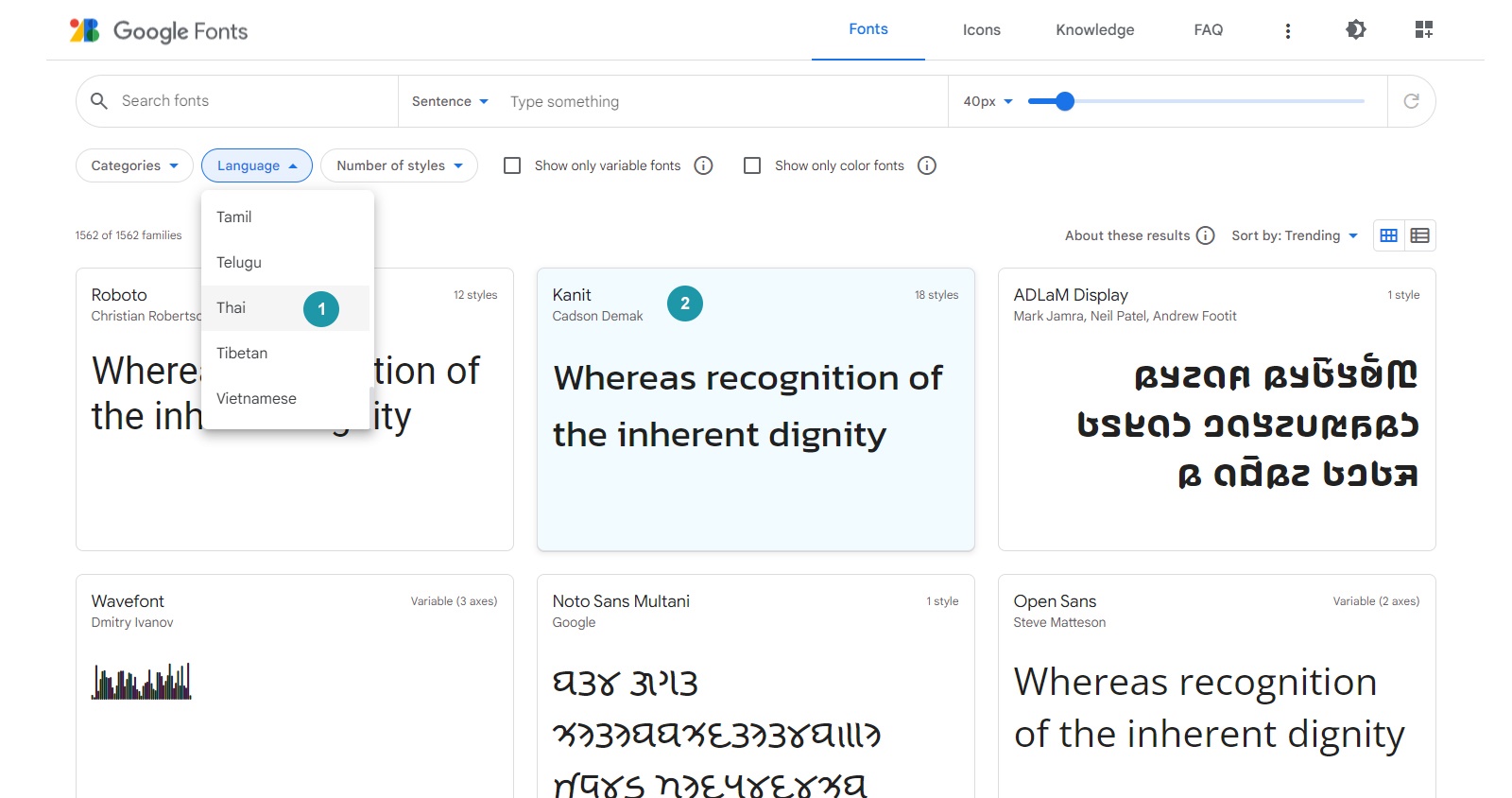1512x798 pixels.
Task: Switch to grid view
Action: tap(1388, 235)
